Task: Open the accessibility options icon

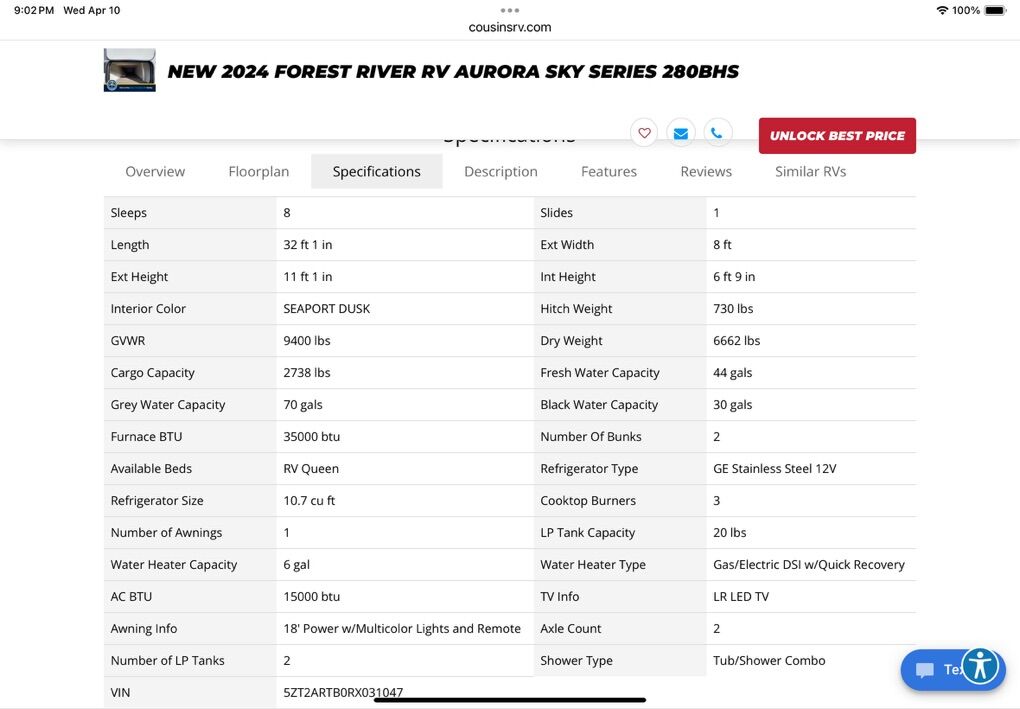Action: (981, 666)
